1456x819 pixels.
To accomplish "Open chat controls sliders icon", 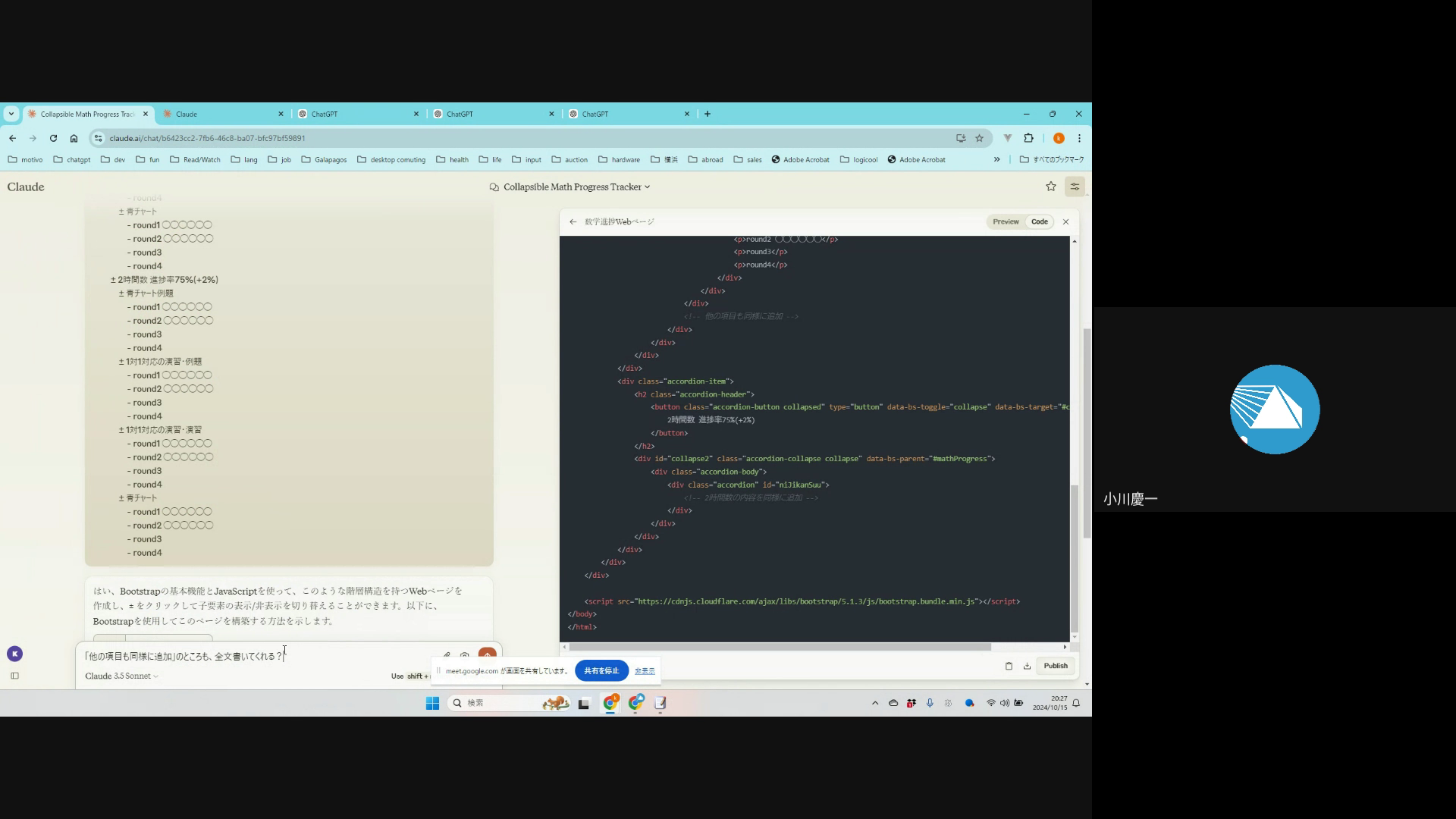I will point(1075,187).
